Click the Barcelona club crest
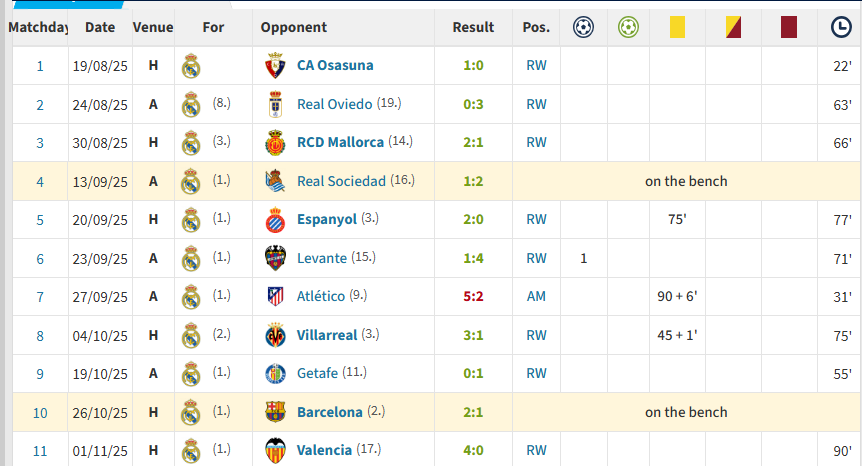862x466 pixels. coord(275,412)
